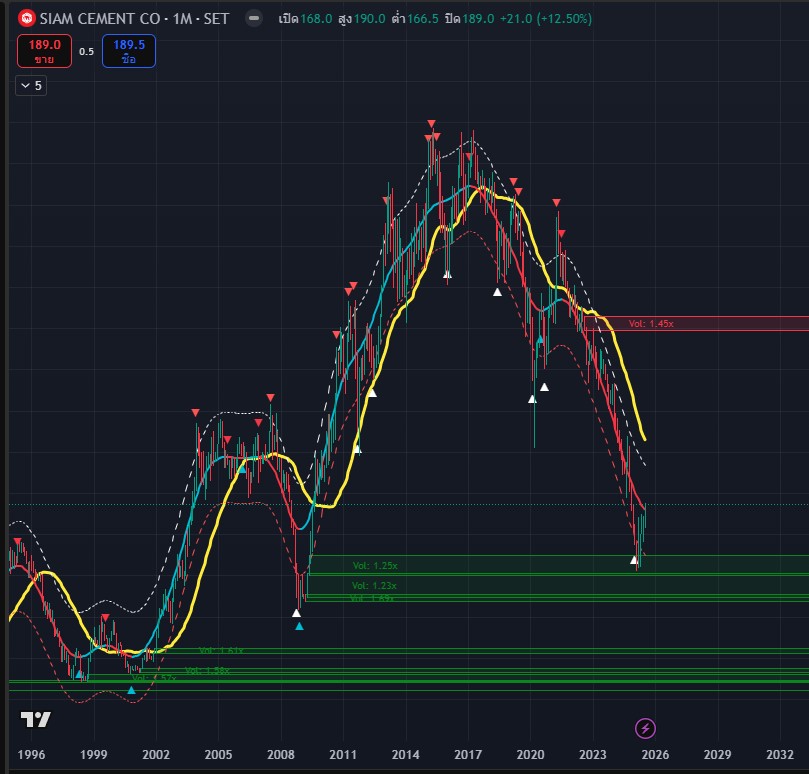
Task: Expand the indicators legend showing 5
Action: (x=31, y=86)
